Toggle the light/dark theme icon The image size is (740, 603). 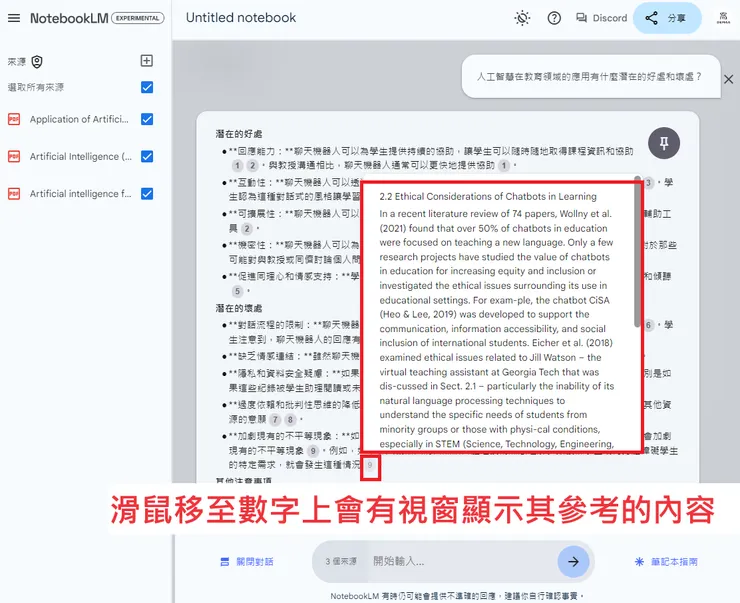click(522, 18)
